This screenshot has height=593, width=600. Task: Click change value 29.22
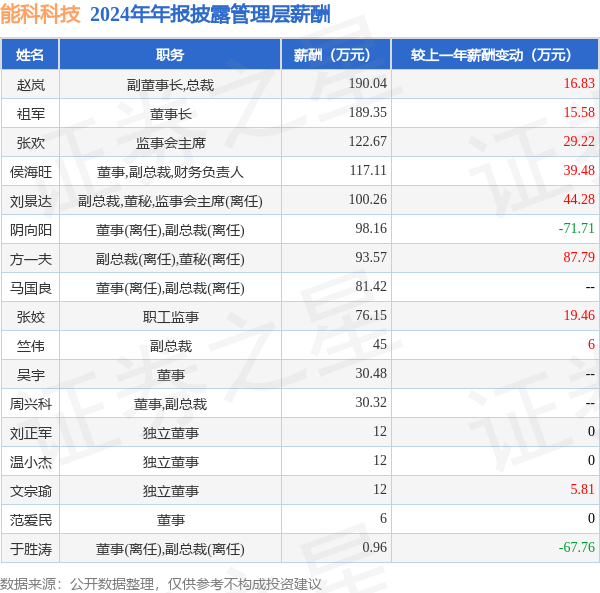point(579,141)
